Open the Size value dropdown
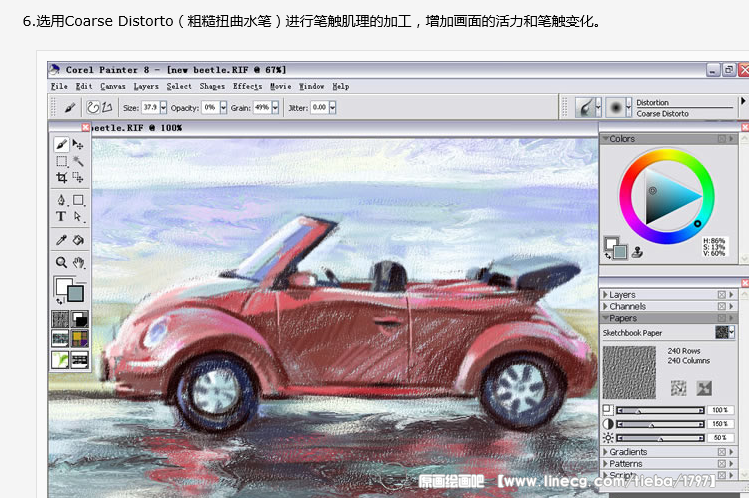The width and height of the screenshot is (749, 498). coord(163,107)
